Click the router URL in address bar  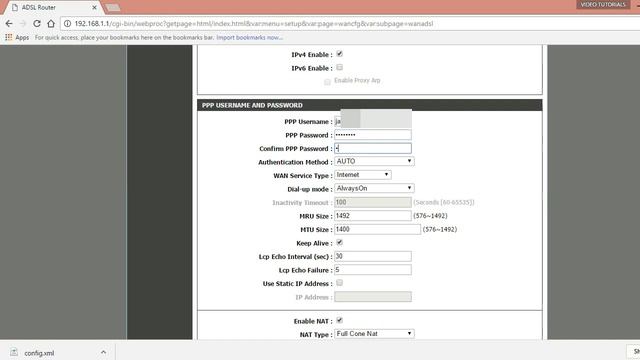coord(253,24)
